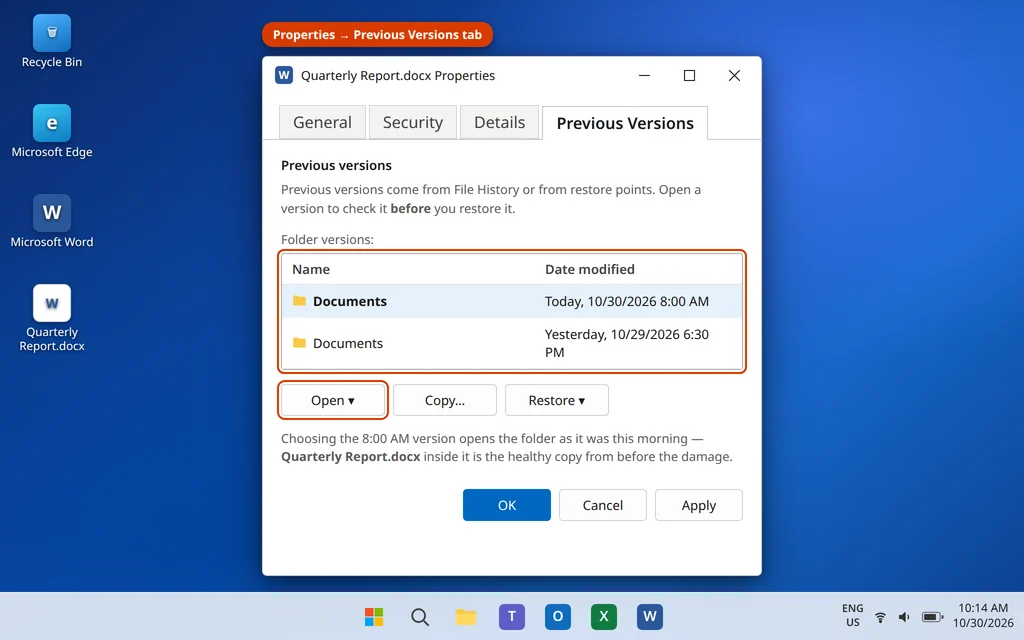Click 'Yesterday, 10/29/2026 6:30 PM' date cell
The image size is (1024, 640).
626,343
